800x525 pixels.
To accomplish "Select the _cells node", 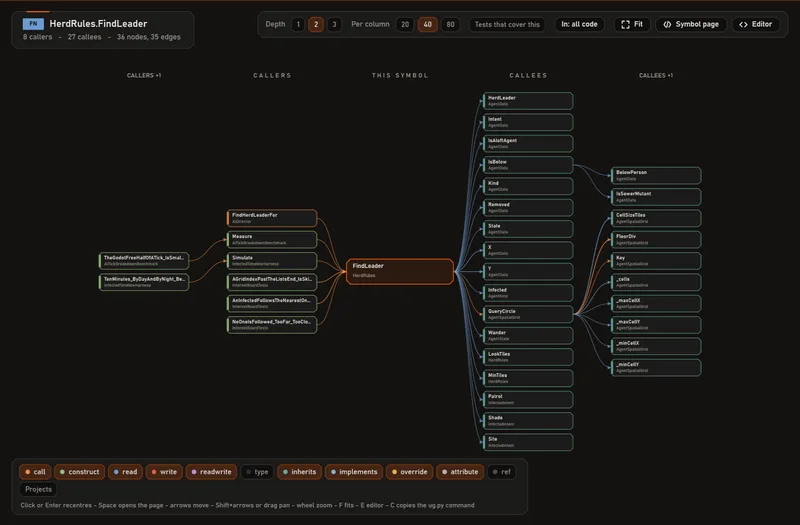I will pyautogui.click(x=656, y=282).
